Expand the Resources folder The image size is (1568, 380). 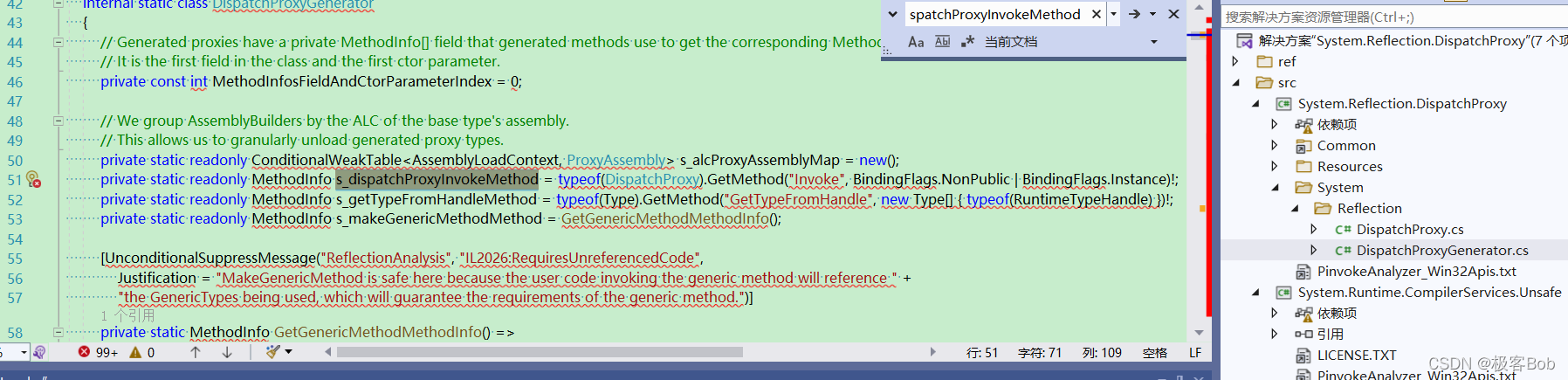[1275, 166]
